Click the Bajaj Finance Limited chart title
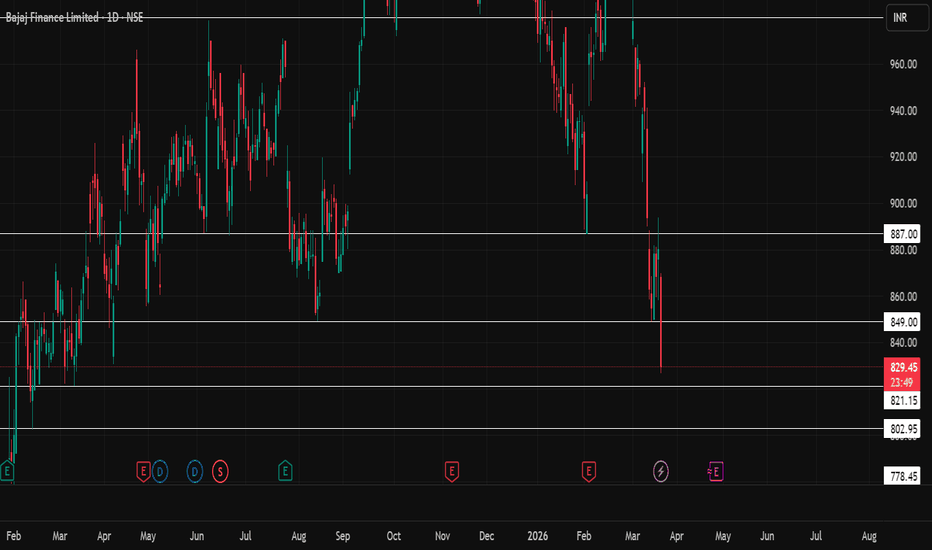The image size is (932, 550). [x=74, y=18]
